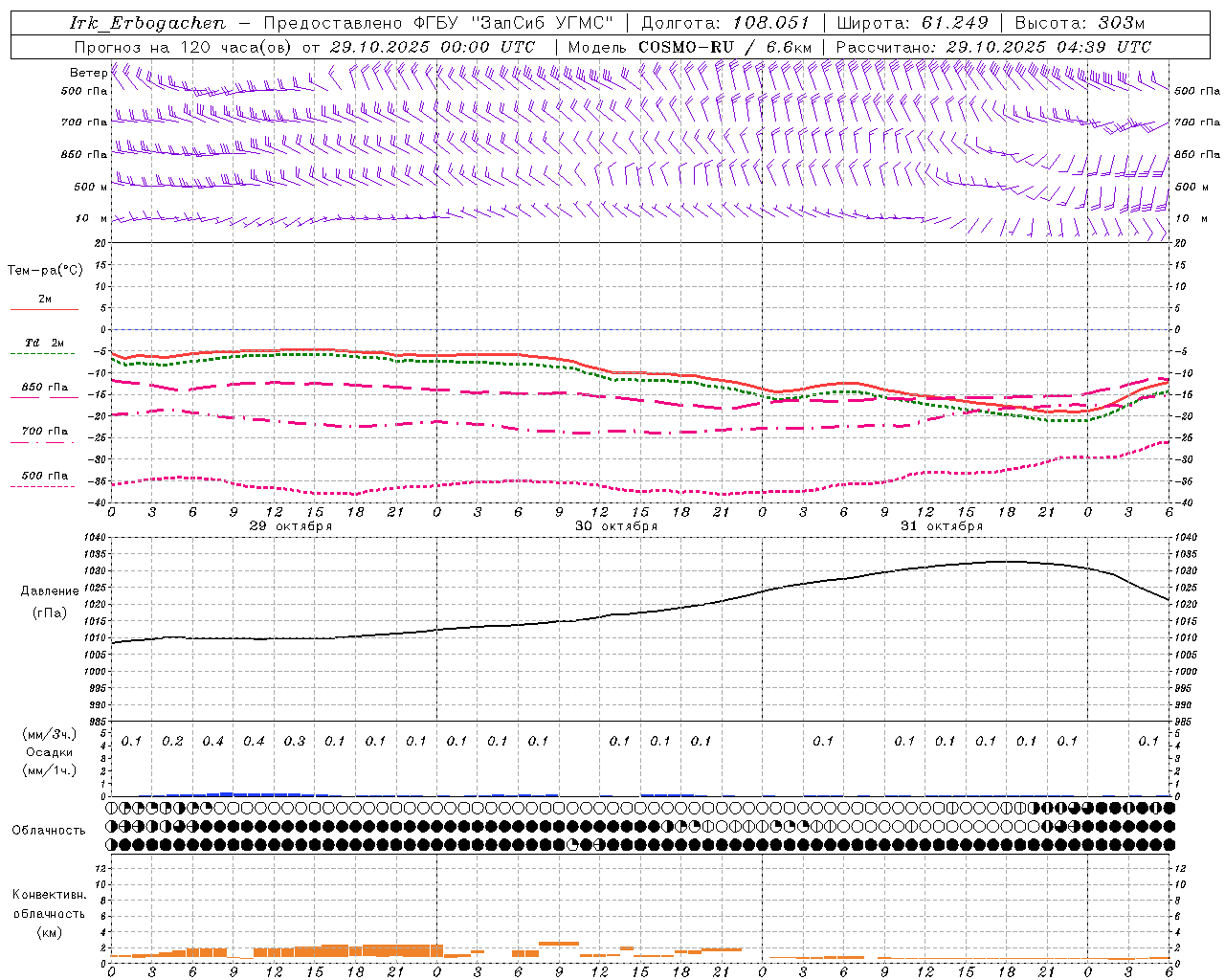1225x980 pixels.
Task: Click the (мм/1ч.) precipitation unit label
Action: point(50,770)
